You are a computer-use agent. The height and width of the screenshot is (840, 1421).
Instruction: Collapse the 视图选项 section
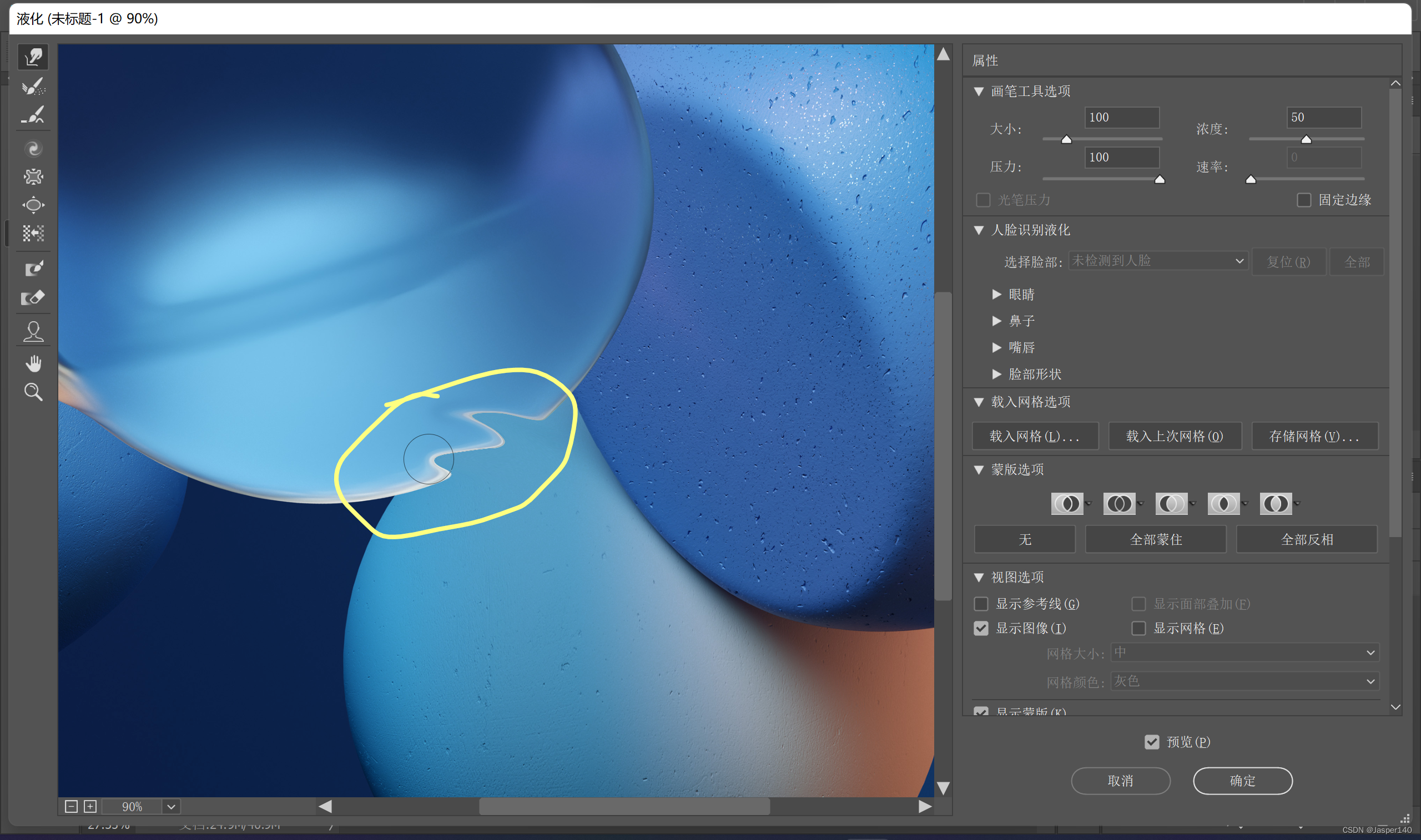tap(979, 578)
